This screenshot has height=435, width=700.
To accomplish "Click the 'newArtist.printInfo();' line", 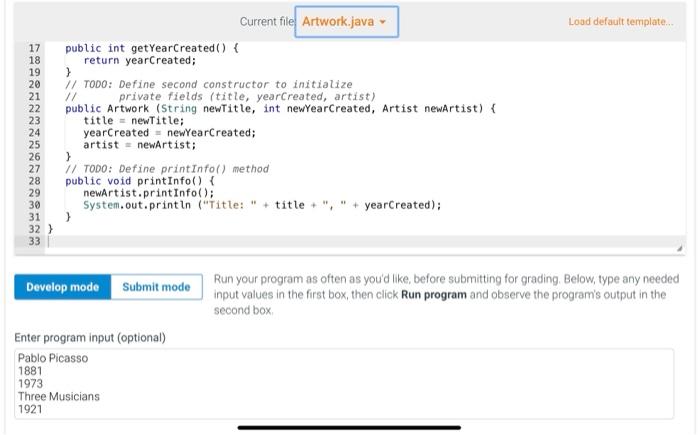I will point(149,193).
